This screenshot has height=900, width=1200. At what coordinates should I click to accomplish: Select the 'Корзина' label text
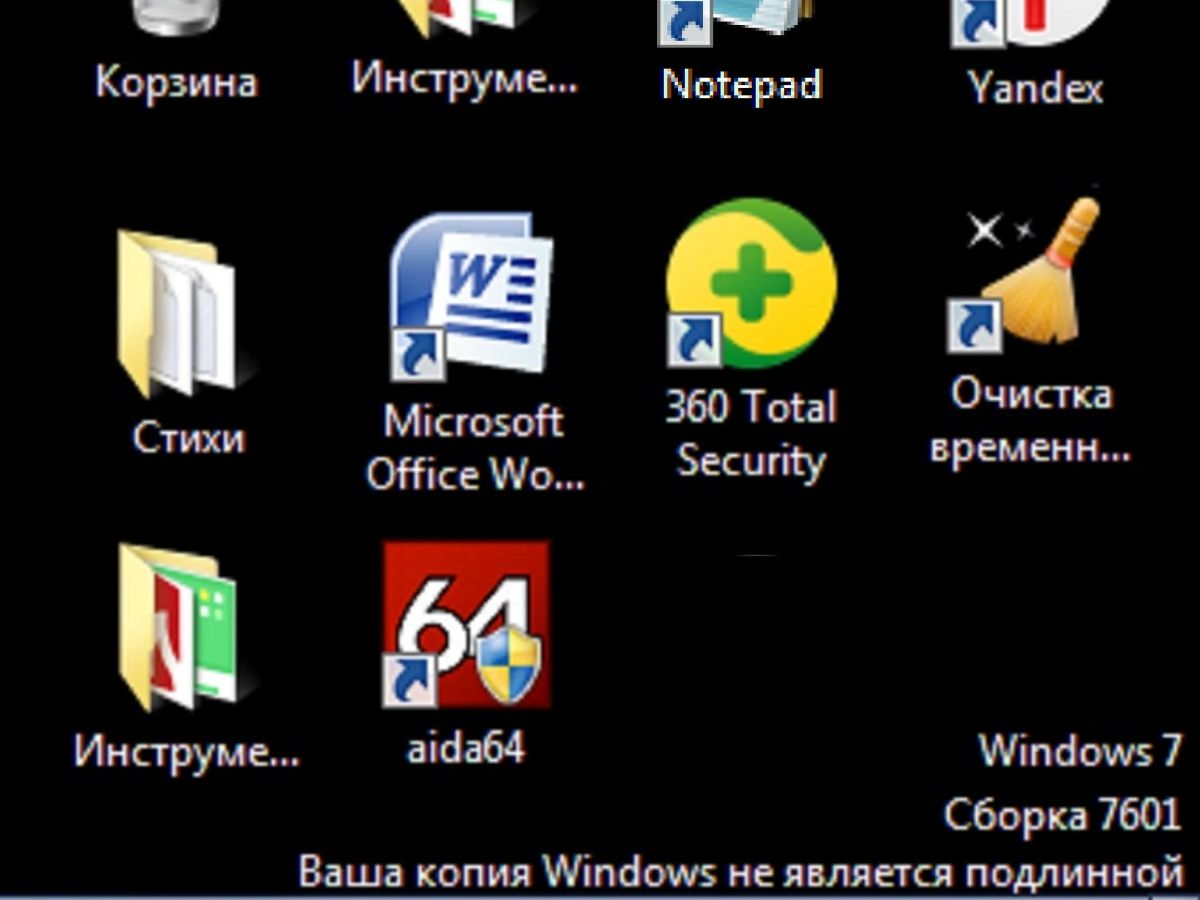(x=176, y=80)
